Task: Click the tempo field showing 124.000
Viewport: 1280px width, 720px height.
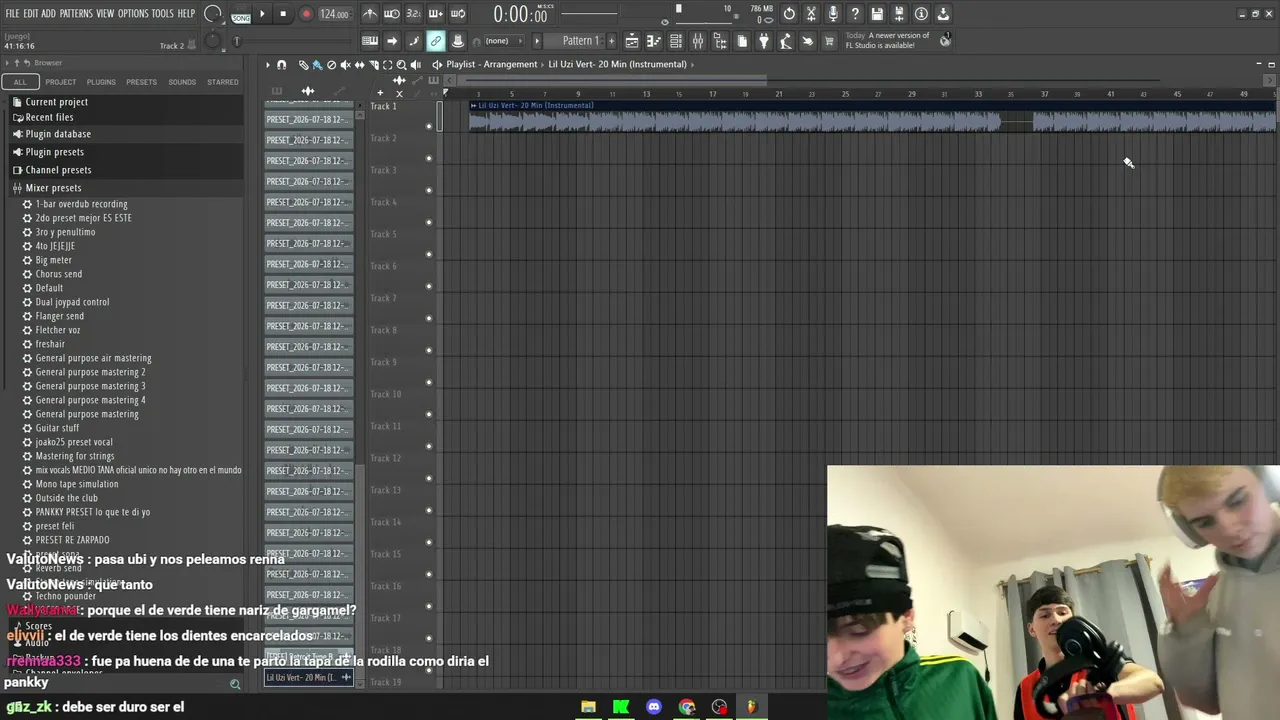Action: pos(334,14)
